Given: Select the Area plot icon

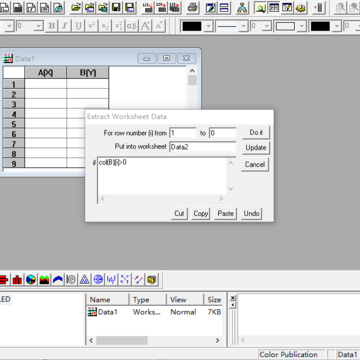Looking at the screenshot, I should click(x=44, y=279).
